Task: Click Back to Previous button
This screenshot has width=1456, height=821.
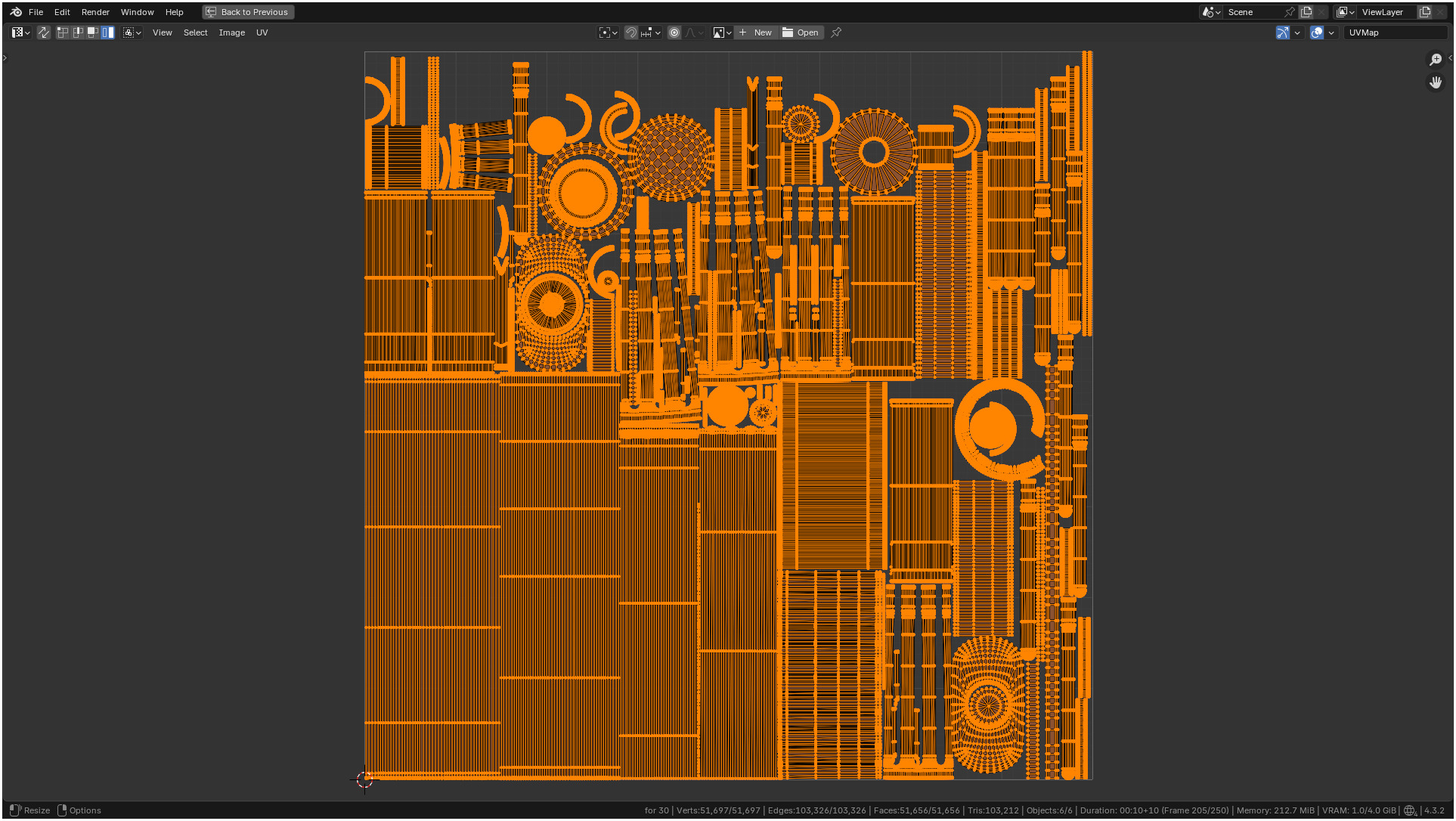Action: pyautogui.click(x=248, y=12)
